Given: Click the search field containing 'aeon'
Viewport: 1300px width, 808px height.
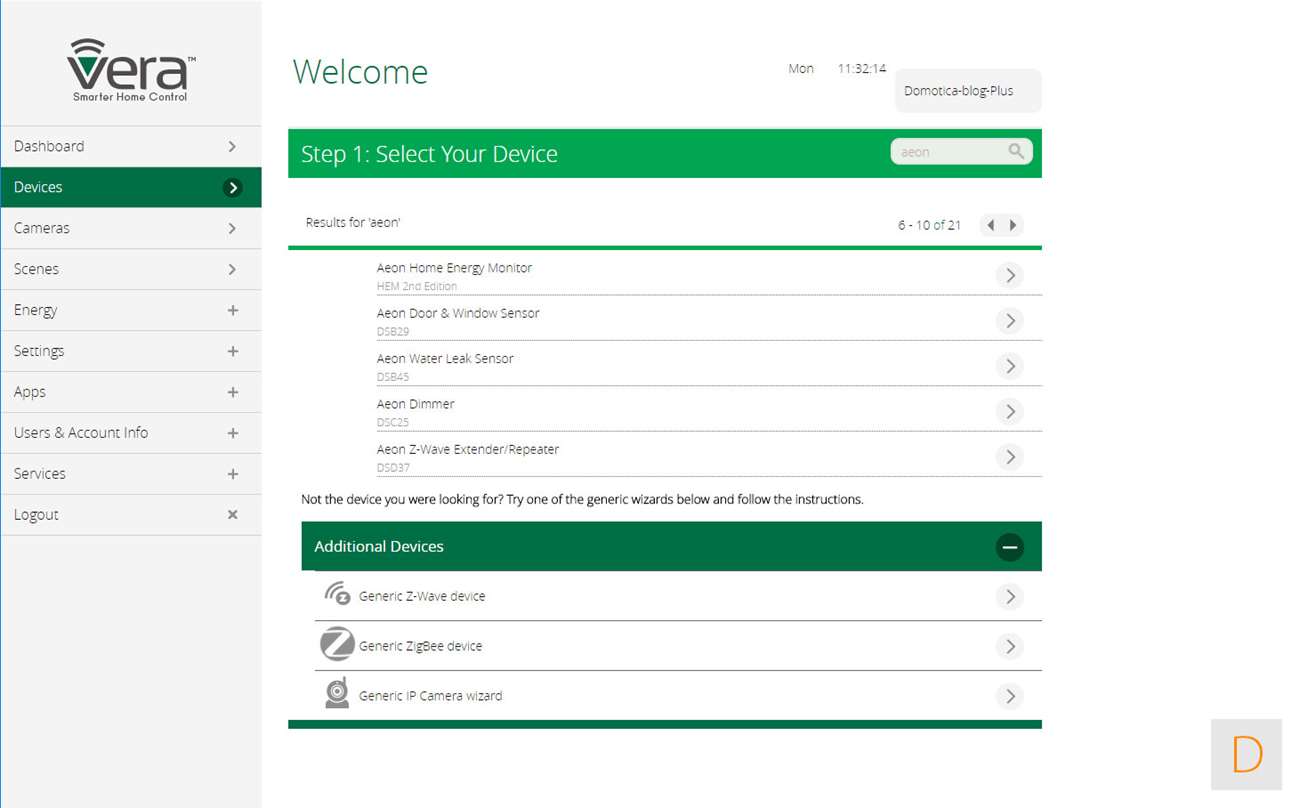Looking at the screenshot, I should [961, 151].
